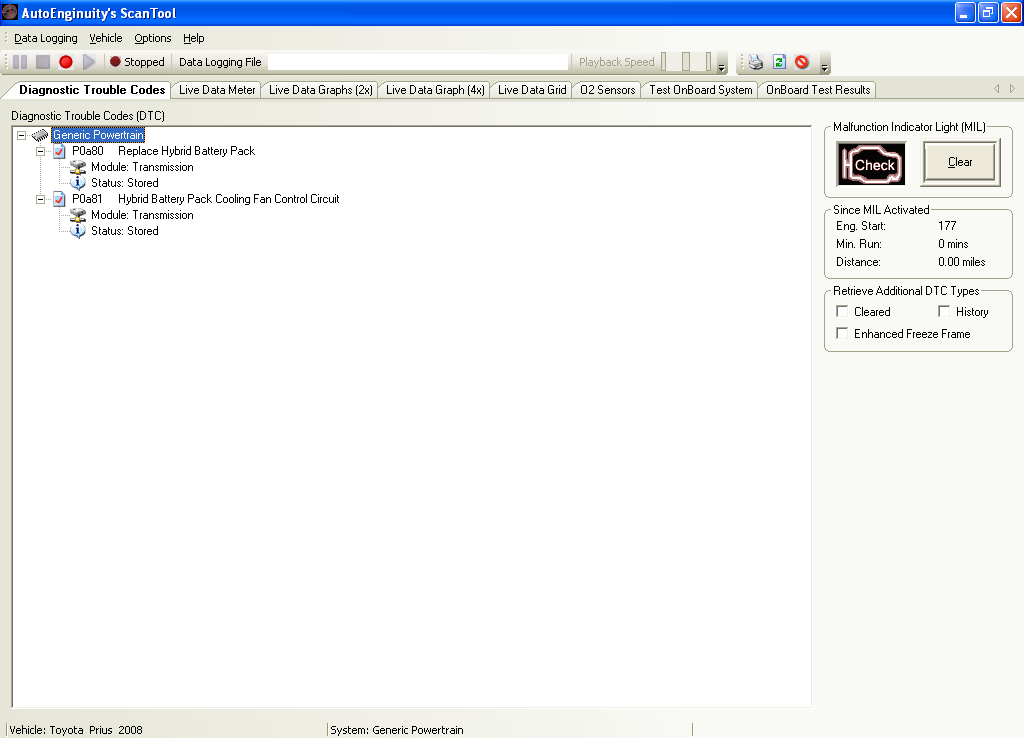Screen dimensions: 1024x738
Task: Open the Vehicle menu
Action: pyautogui.click(x=106, y=38)
